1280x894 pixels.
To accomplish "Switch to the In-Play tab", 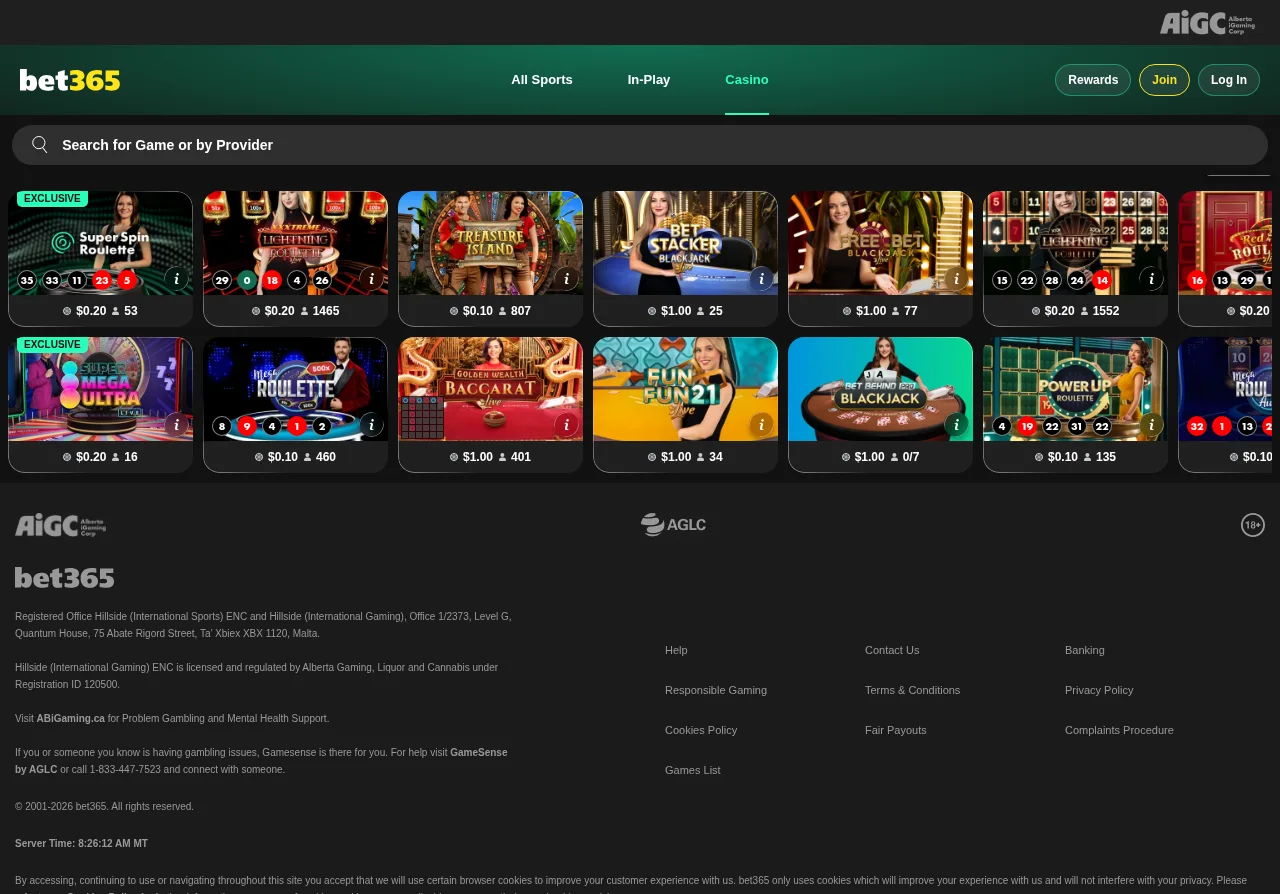I will coord(649,80).
